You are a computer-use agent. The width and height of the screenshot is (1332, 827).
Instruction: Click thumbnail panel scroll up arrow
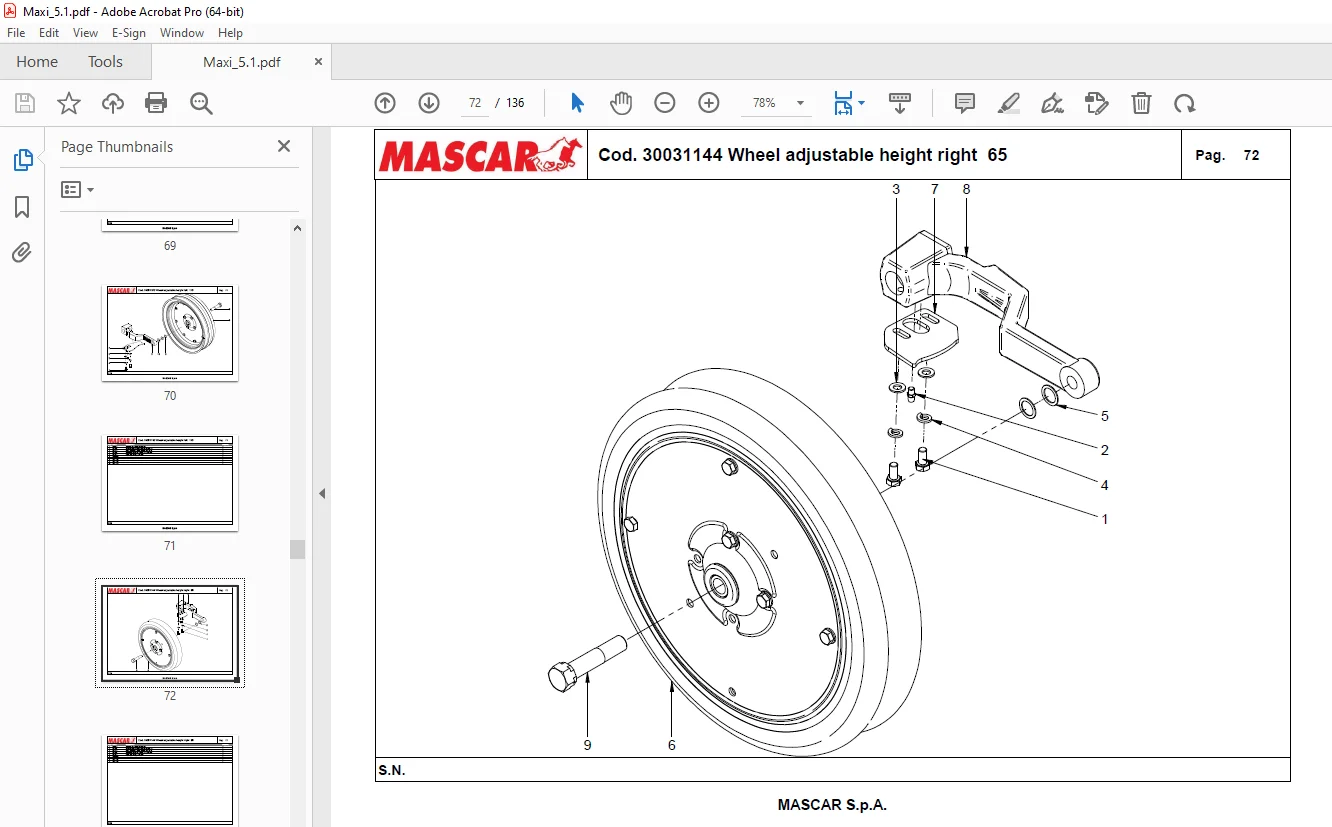pos(297,228)
